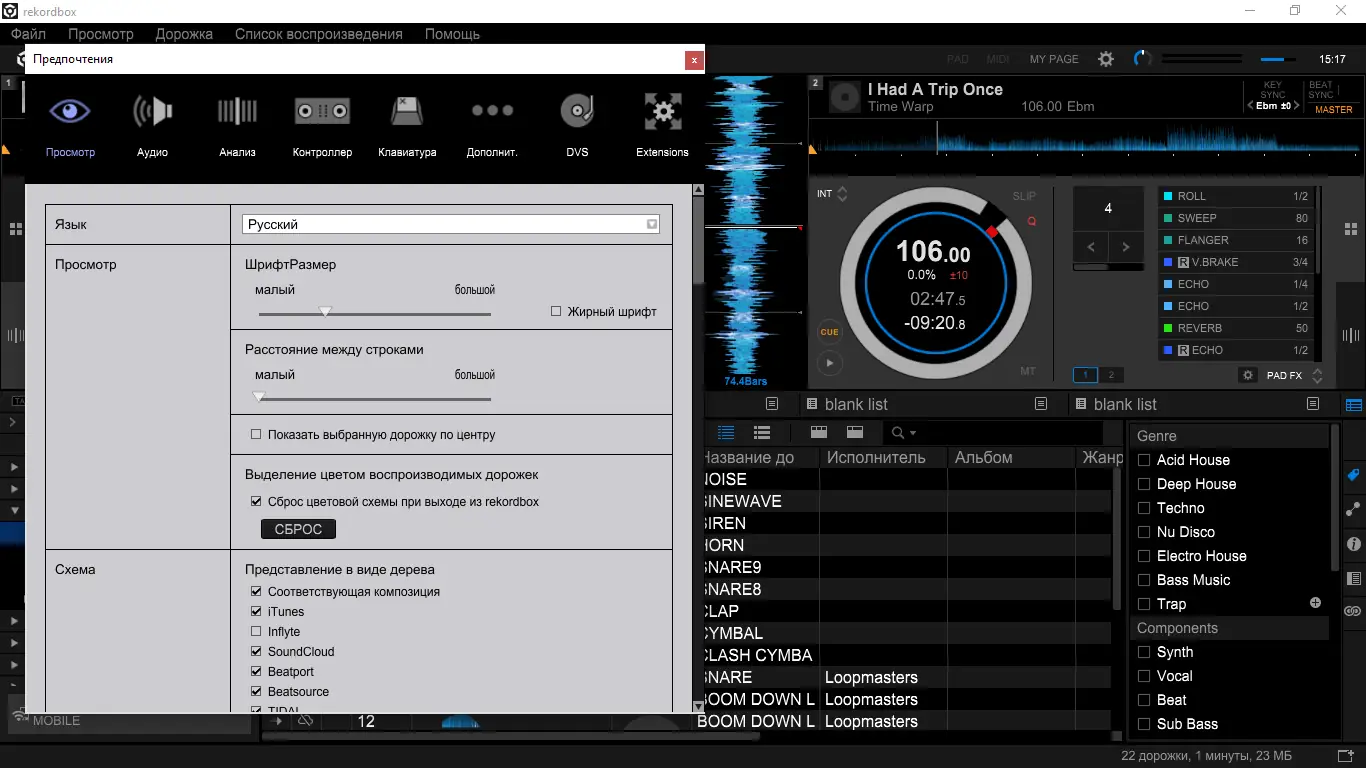Click the ШрифтРазмер font size slider handle

325,312
